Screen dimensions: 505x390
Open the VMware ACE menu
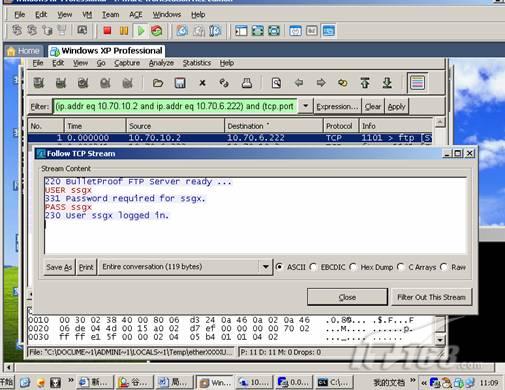(136, 15)
